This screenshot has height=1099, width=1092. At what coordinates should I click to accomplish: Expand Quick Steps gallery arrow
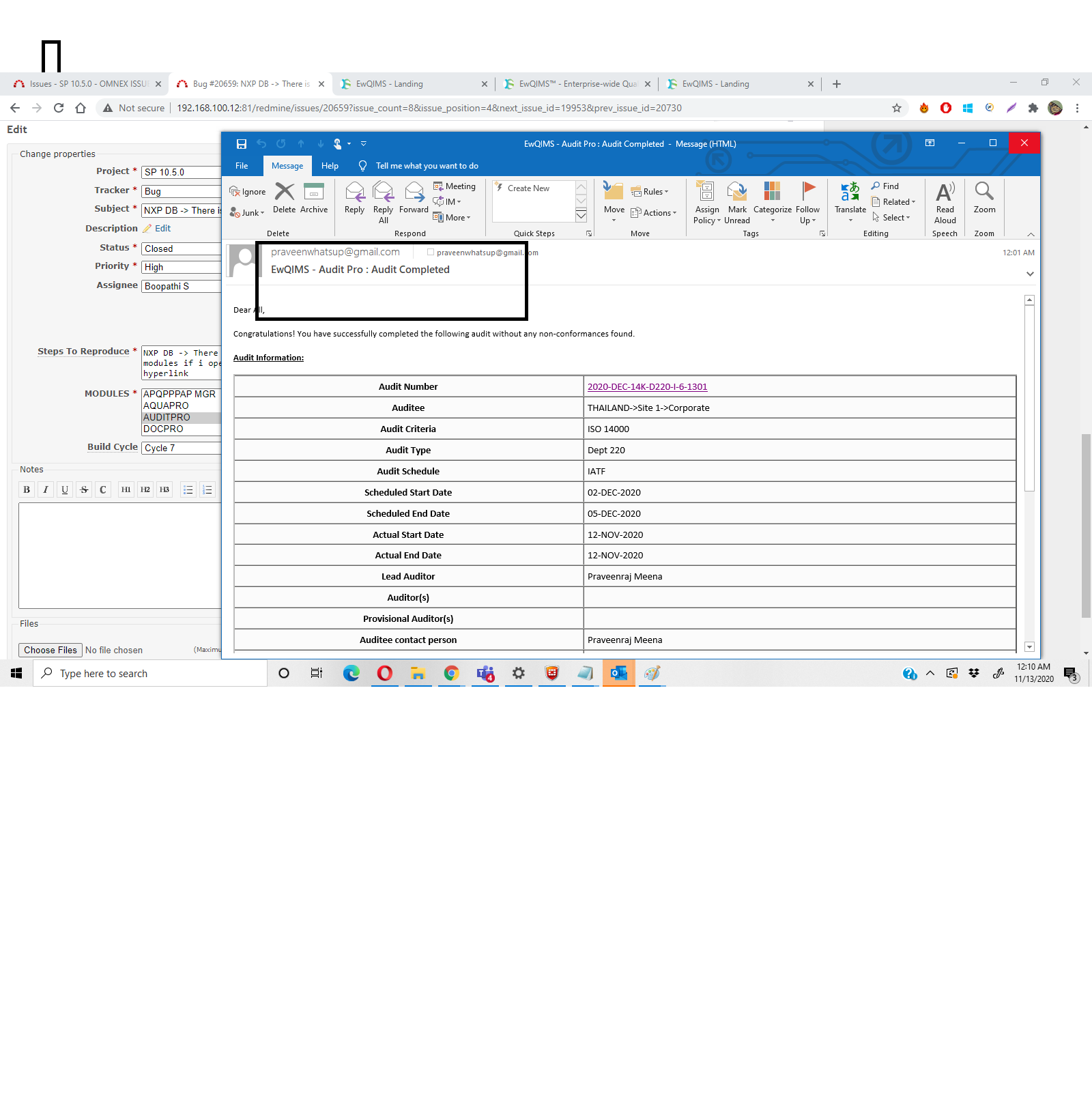pos(581,216)
